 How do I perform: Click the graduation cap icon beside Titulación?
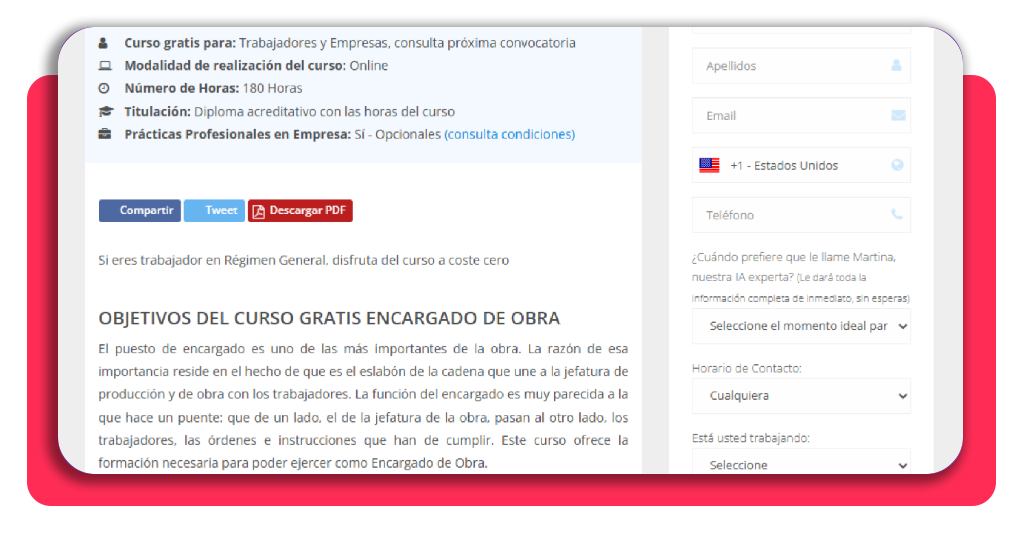105,112
